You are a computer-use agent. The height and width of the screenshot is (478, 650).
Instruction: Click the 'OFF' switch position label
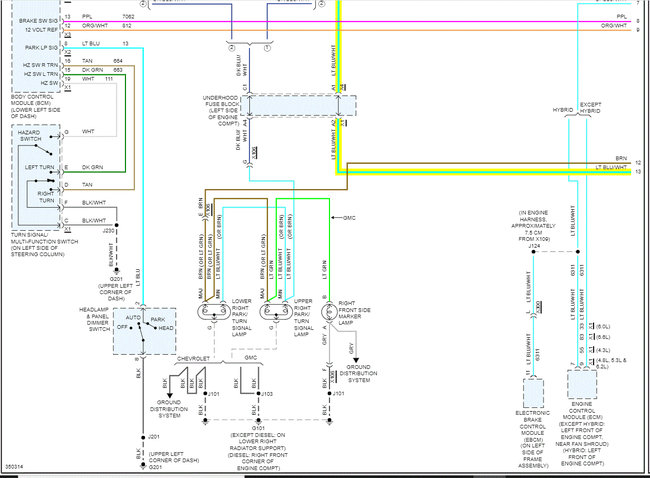(x=122, y=327)
